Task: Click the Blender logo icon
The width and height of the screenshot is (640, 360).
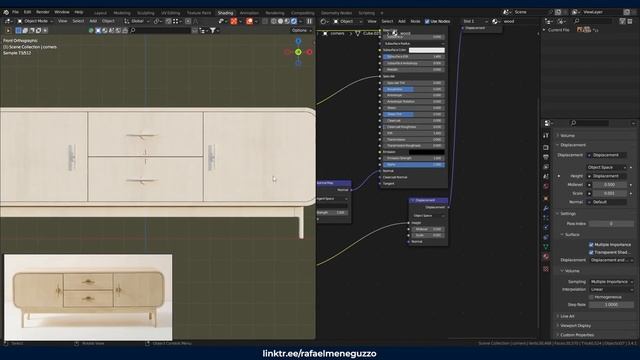Action: [6, 12]
